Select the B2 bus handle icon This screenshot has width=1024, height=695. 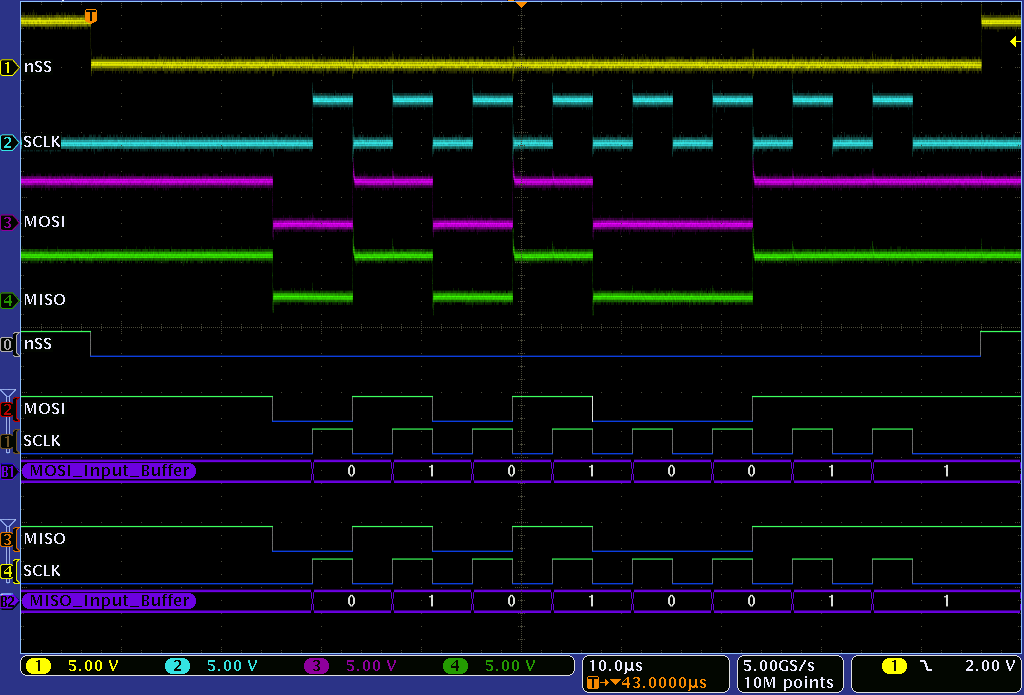point(9,601)
